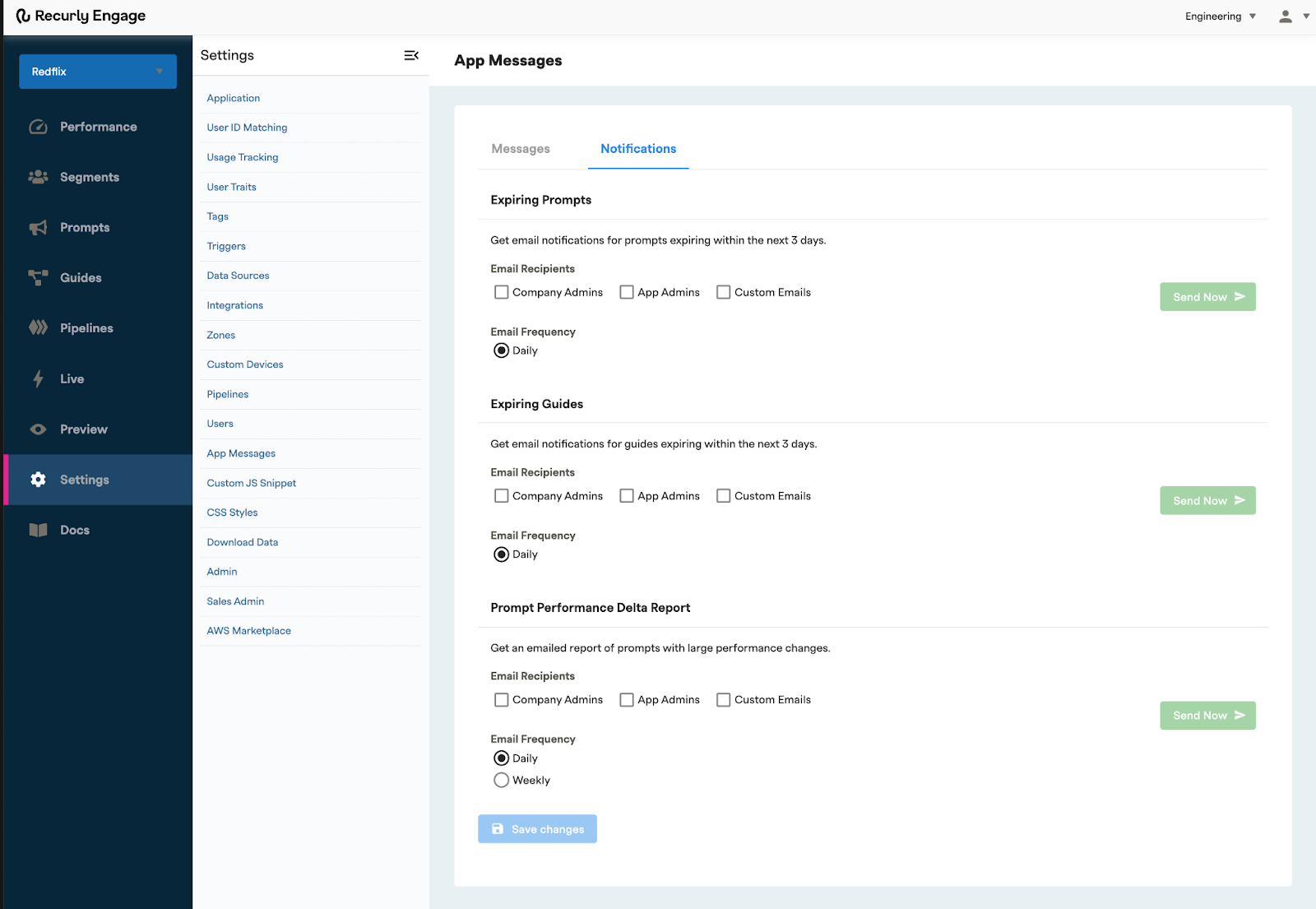Open Users settings
This screenshot has height=909, width=1316.
pyautogui.click(x=220, y=424)
